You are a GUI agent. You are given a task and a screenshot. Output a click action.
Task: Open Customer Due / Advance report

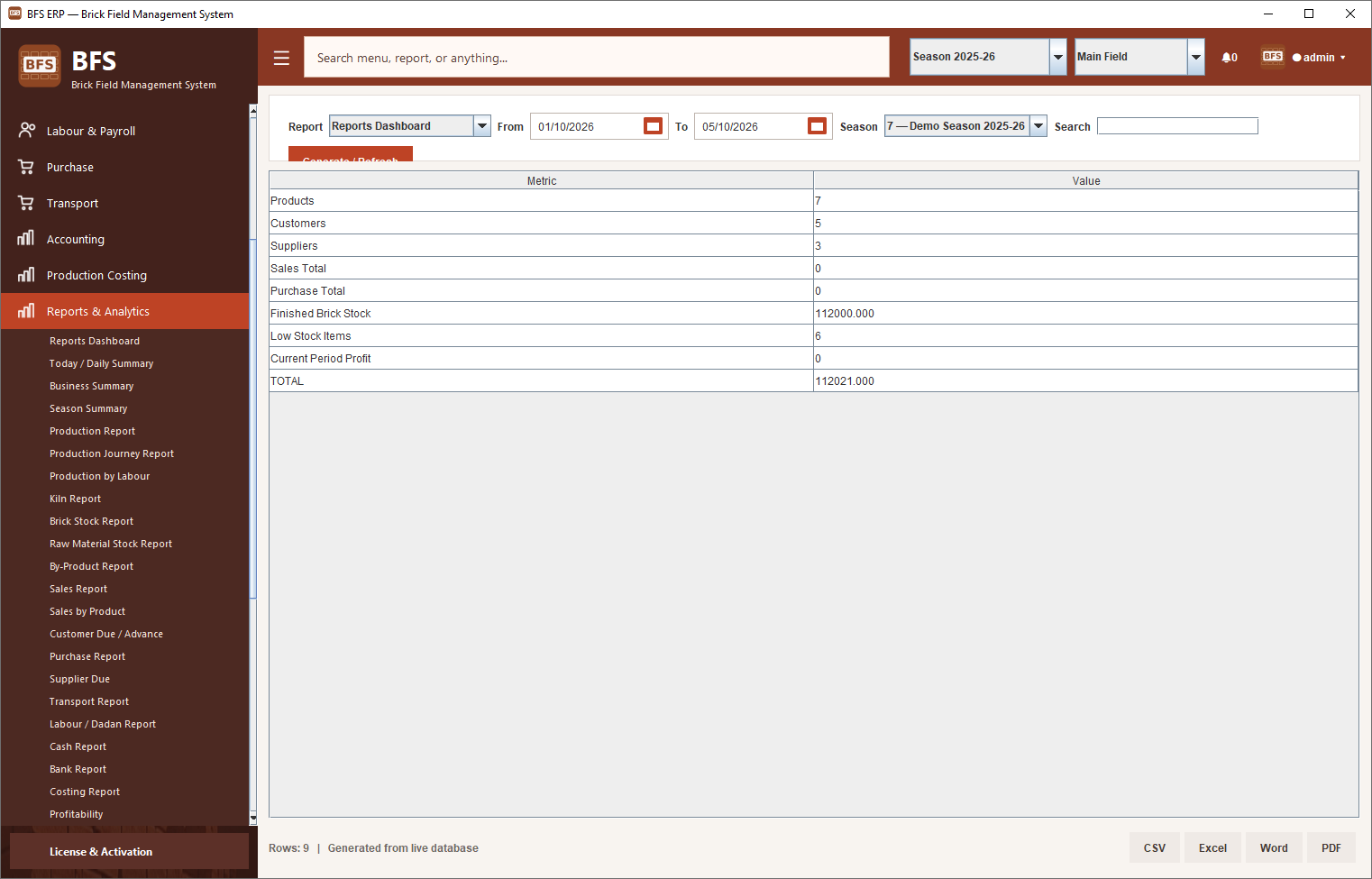(x=106, y=634)
